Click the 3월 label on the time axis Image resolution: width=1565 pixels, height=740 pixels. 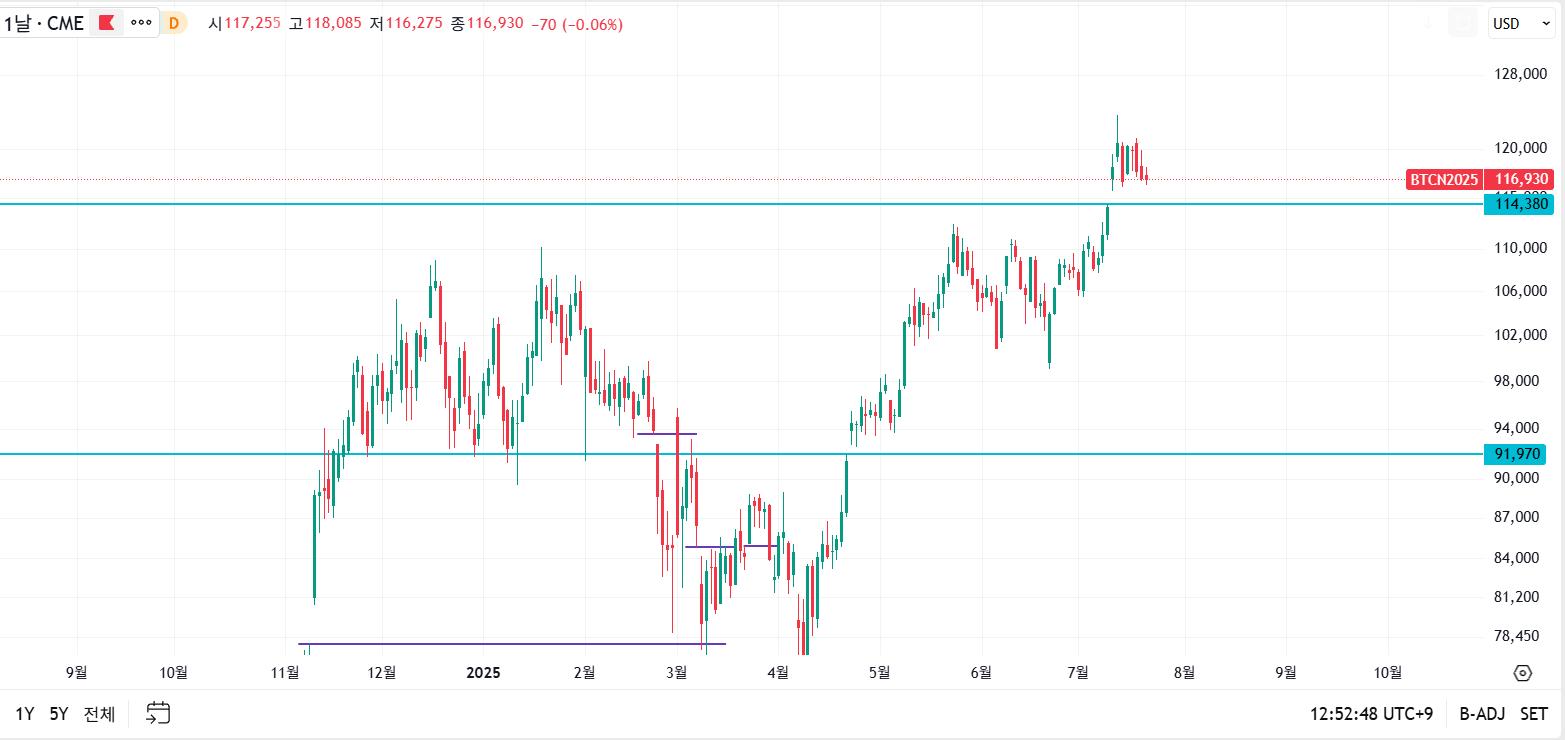(676, 672)
